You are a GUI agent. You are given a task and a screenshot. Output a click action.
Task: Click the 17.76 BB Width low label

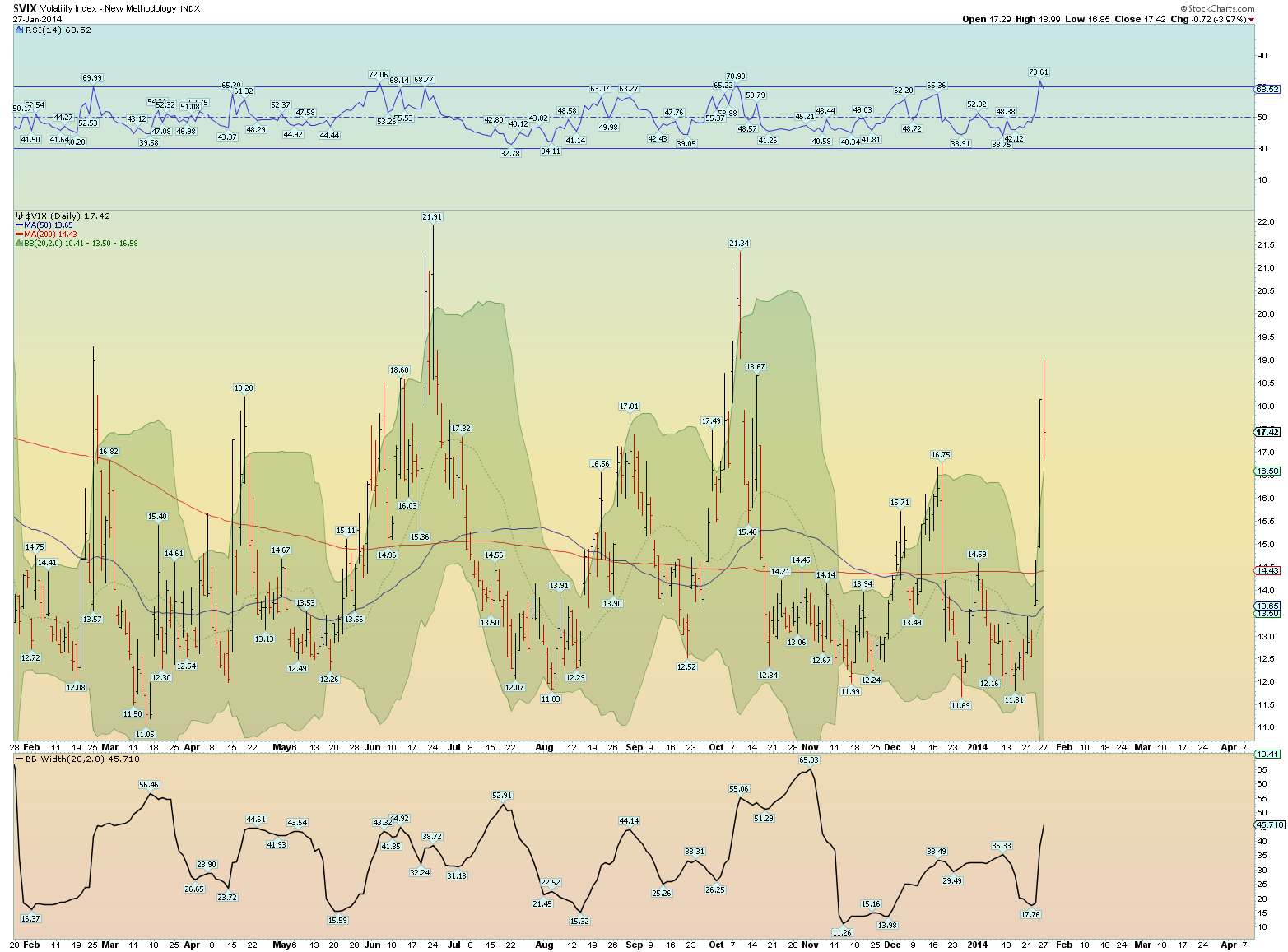1030,914
